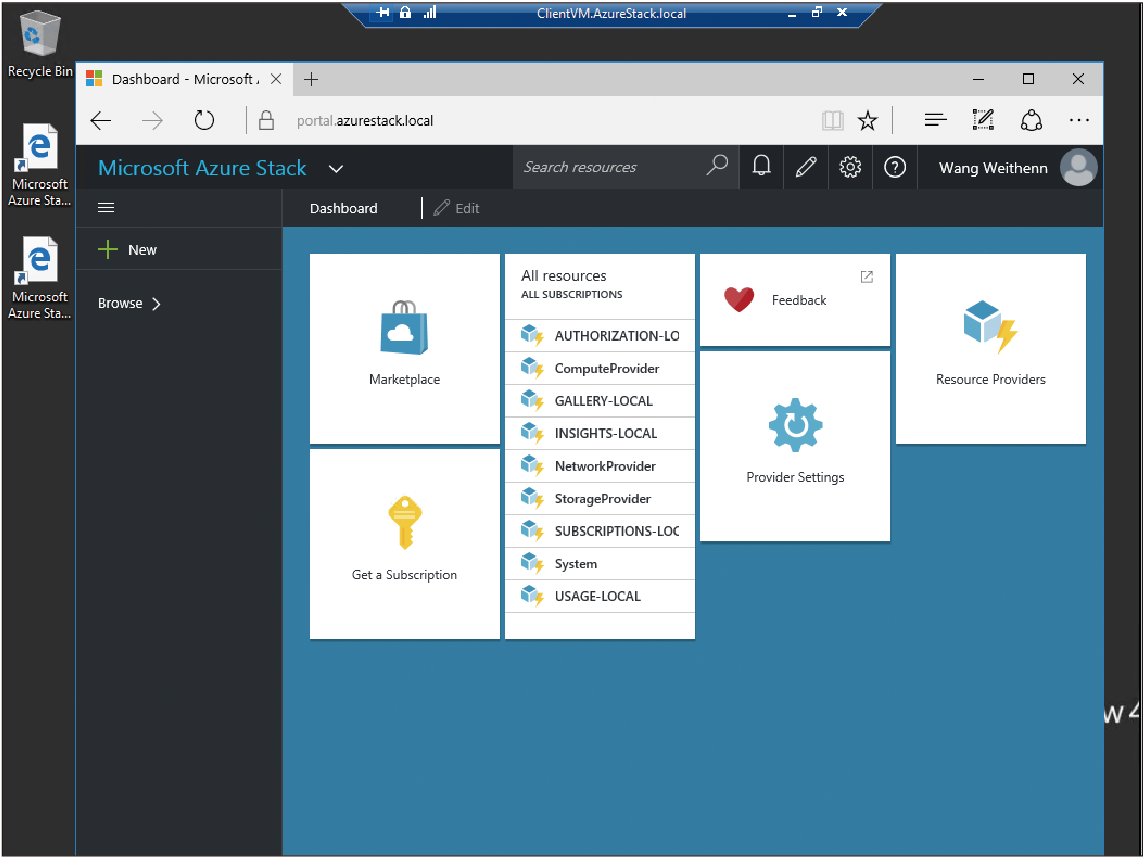Image resolution: width=1146 pixels, height=861 pixels.
Task: Open the NetworkProvider resource row
Action: pos(599,466)
